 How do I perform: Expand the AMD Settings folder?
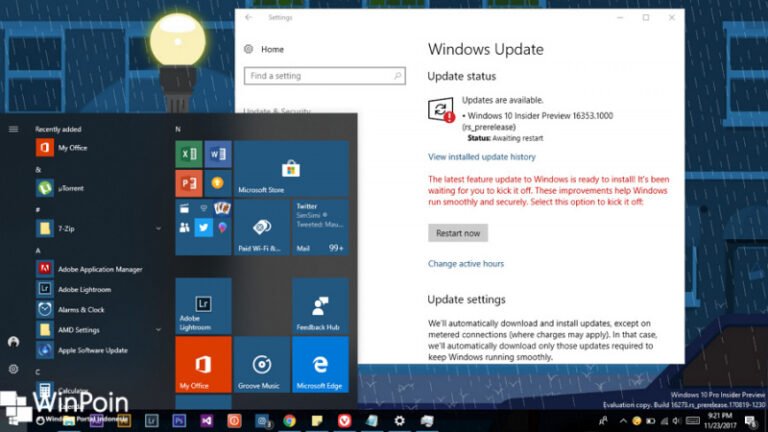point(158,330)
